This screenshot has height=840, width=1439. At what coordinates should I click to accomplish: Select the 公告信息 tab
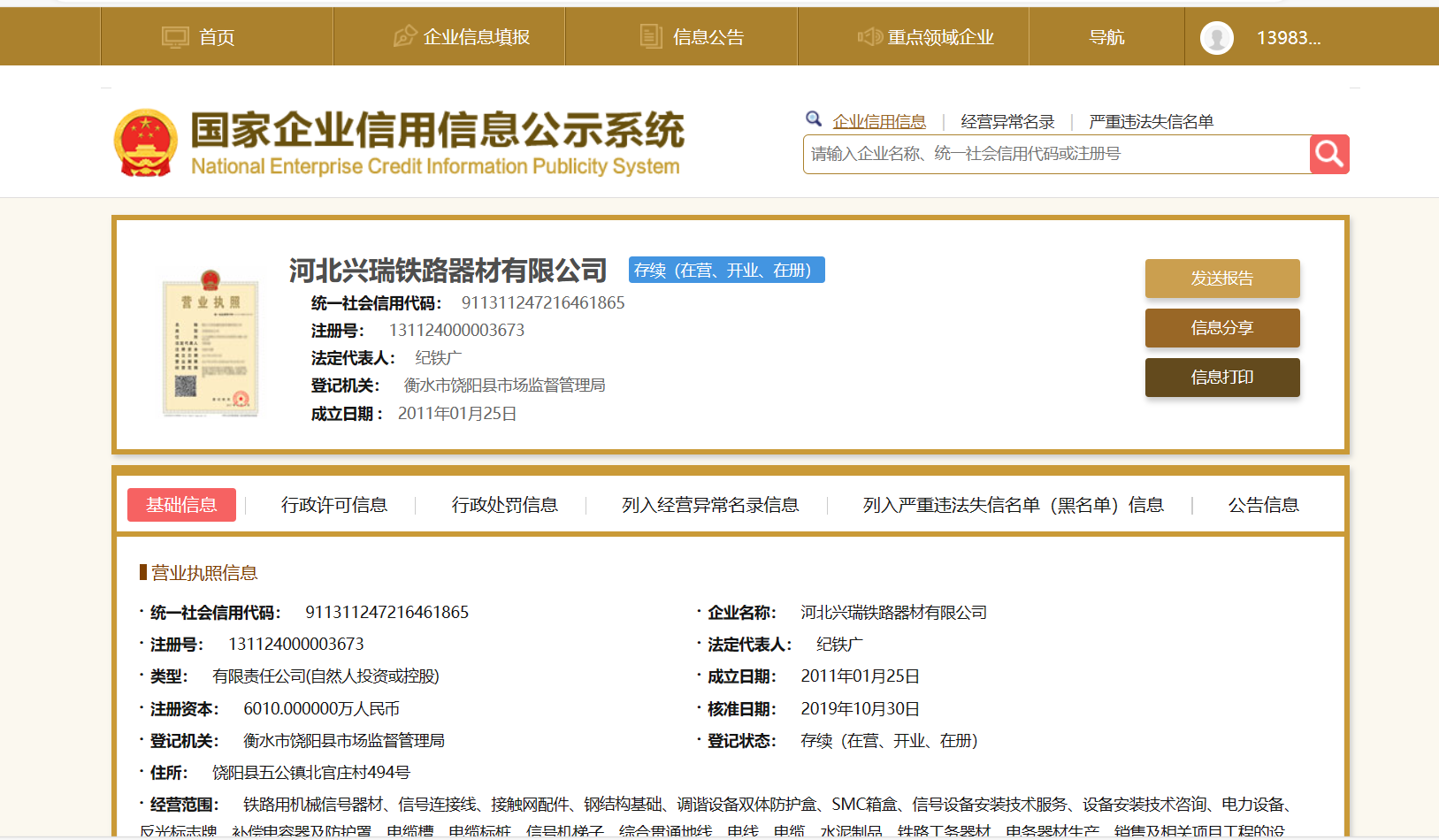coord(1263,505)
